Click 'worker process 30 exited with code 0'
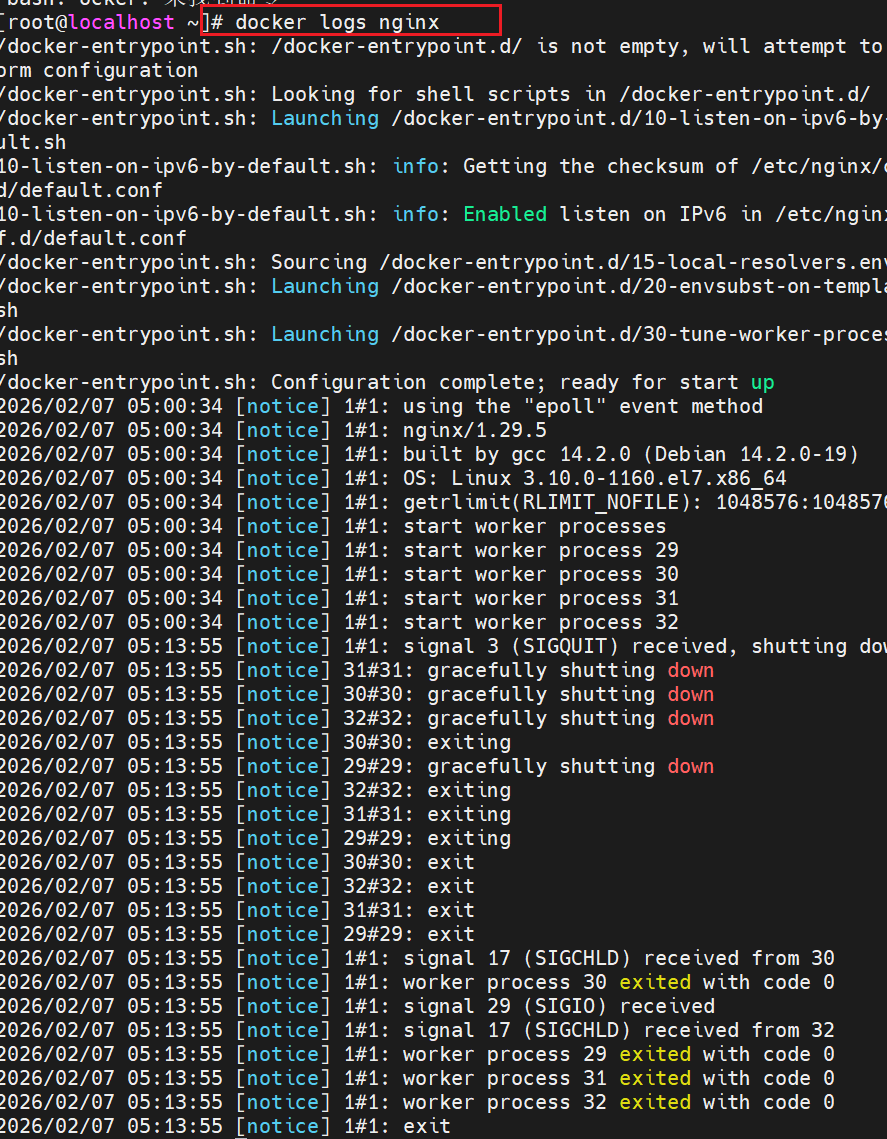 417,981
